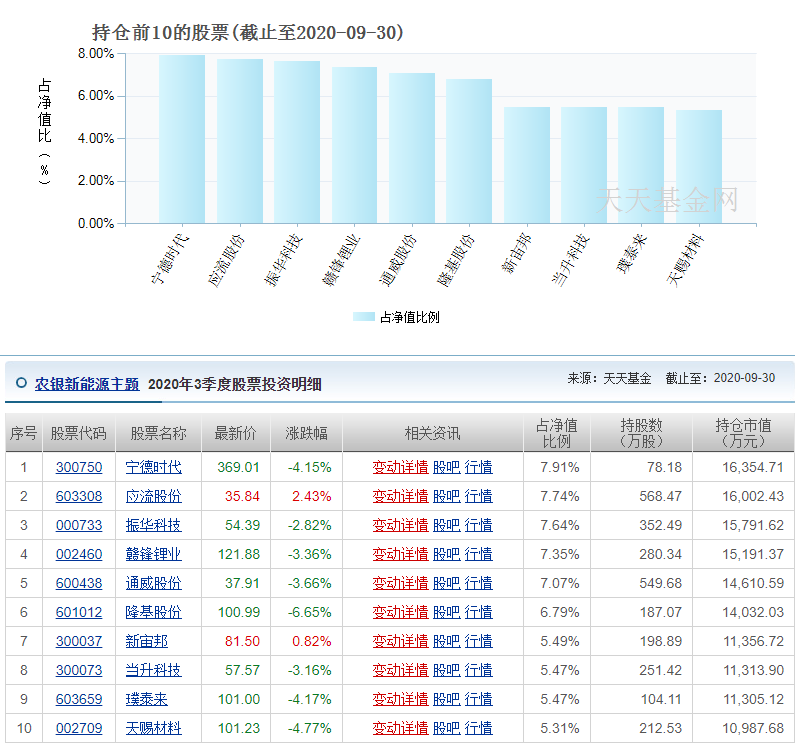This screenshot has height=743, width=795.
Task: Open stock name 璞泰来 in table
Action: coord(147,699)
